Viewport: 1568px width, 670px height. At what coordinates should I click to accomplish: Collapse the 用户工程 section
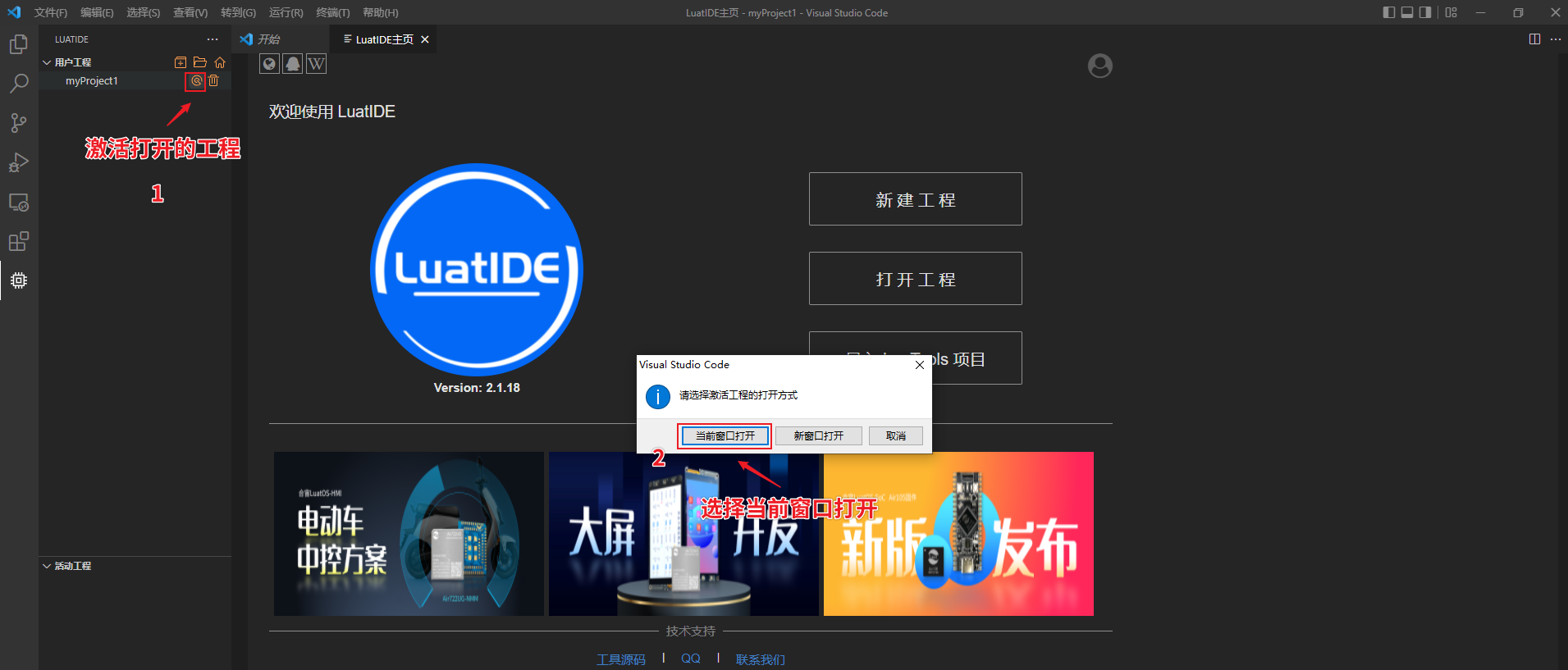pos(47,62)
